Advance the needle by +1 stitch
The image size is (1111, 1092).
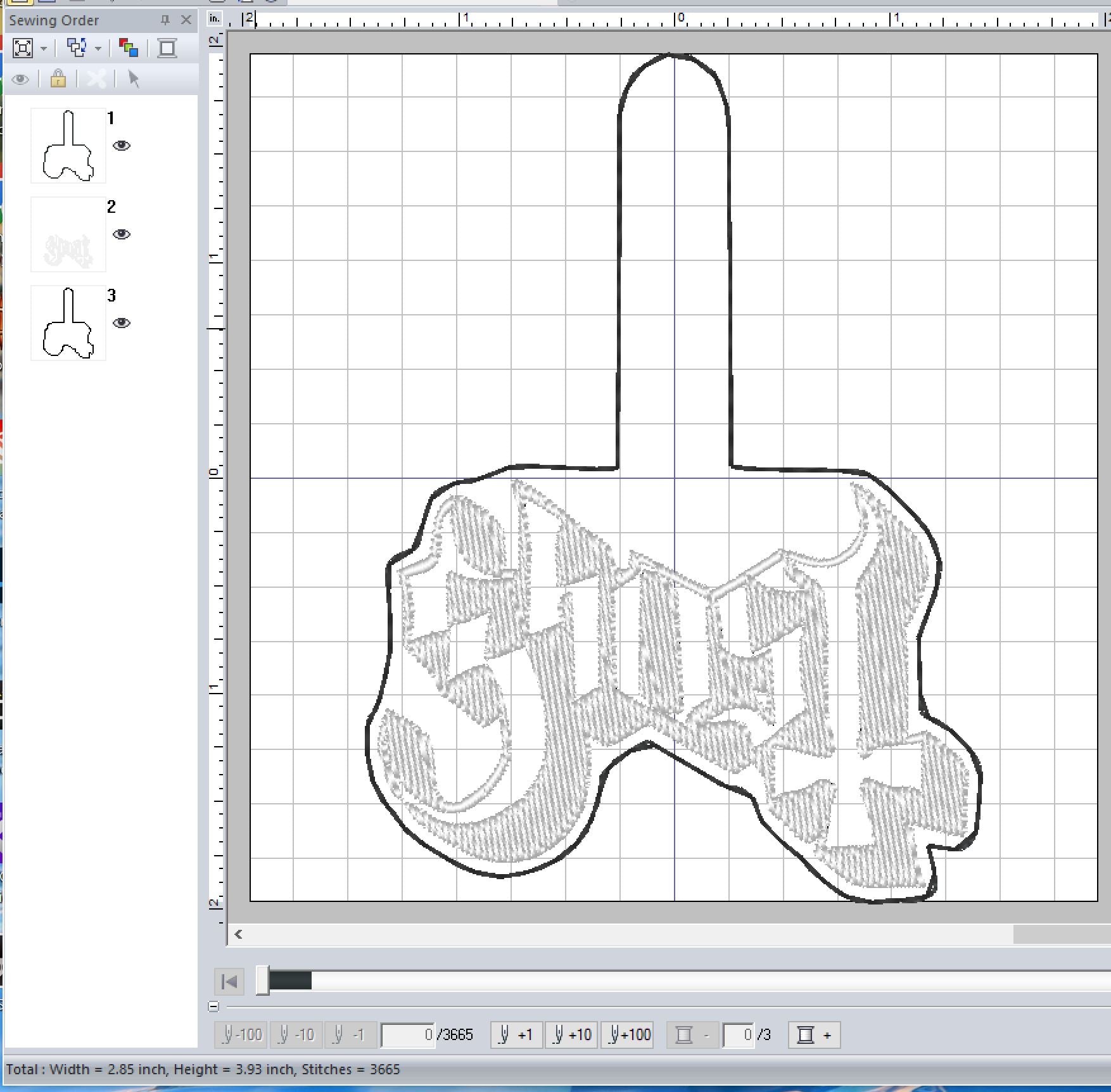pos(516,1035)
